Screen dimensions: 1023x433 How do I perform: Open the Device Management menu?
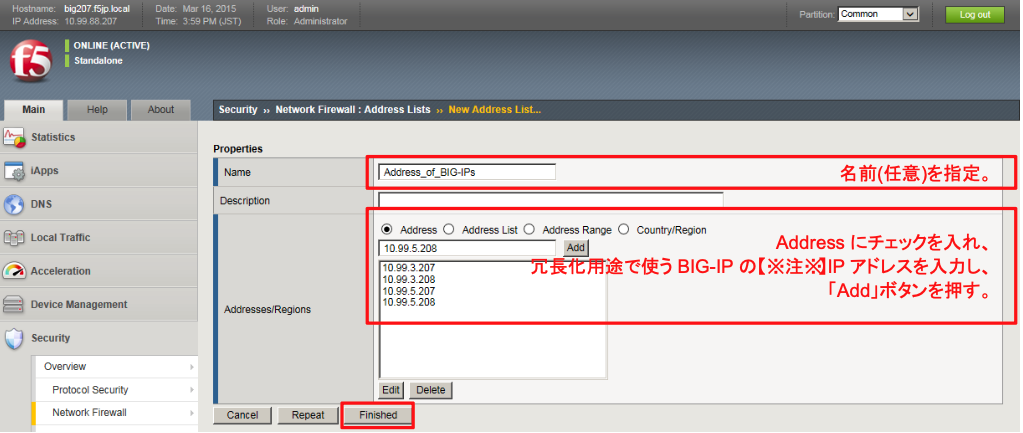(99, 305)
